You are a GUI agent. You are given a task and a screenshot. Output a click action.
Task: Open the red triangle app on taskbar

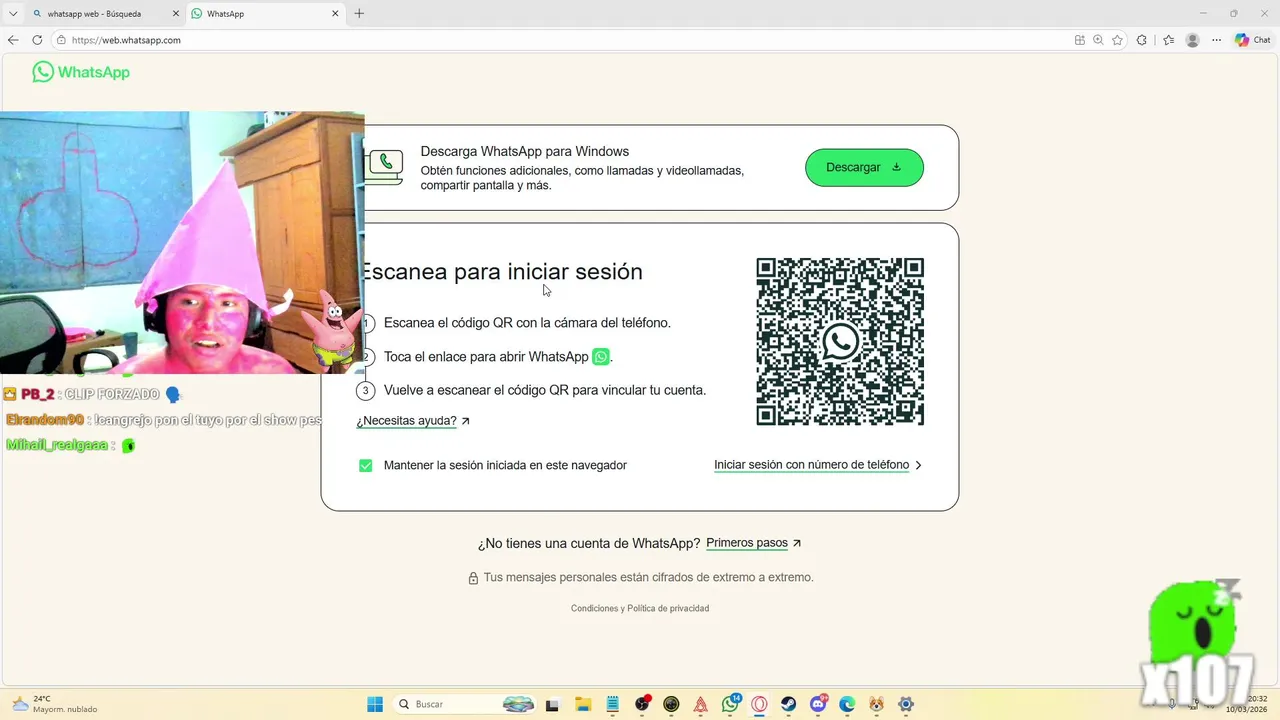(701, 704)
